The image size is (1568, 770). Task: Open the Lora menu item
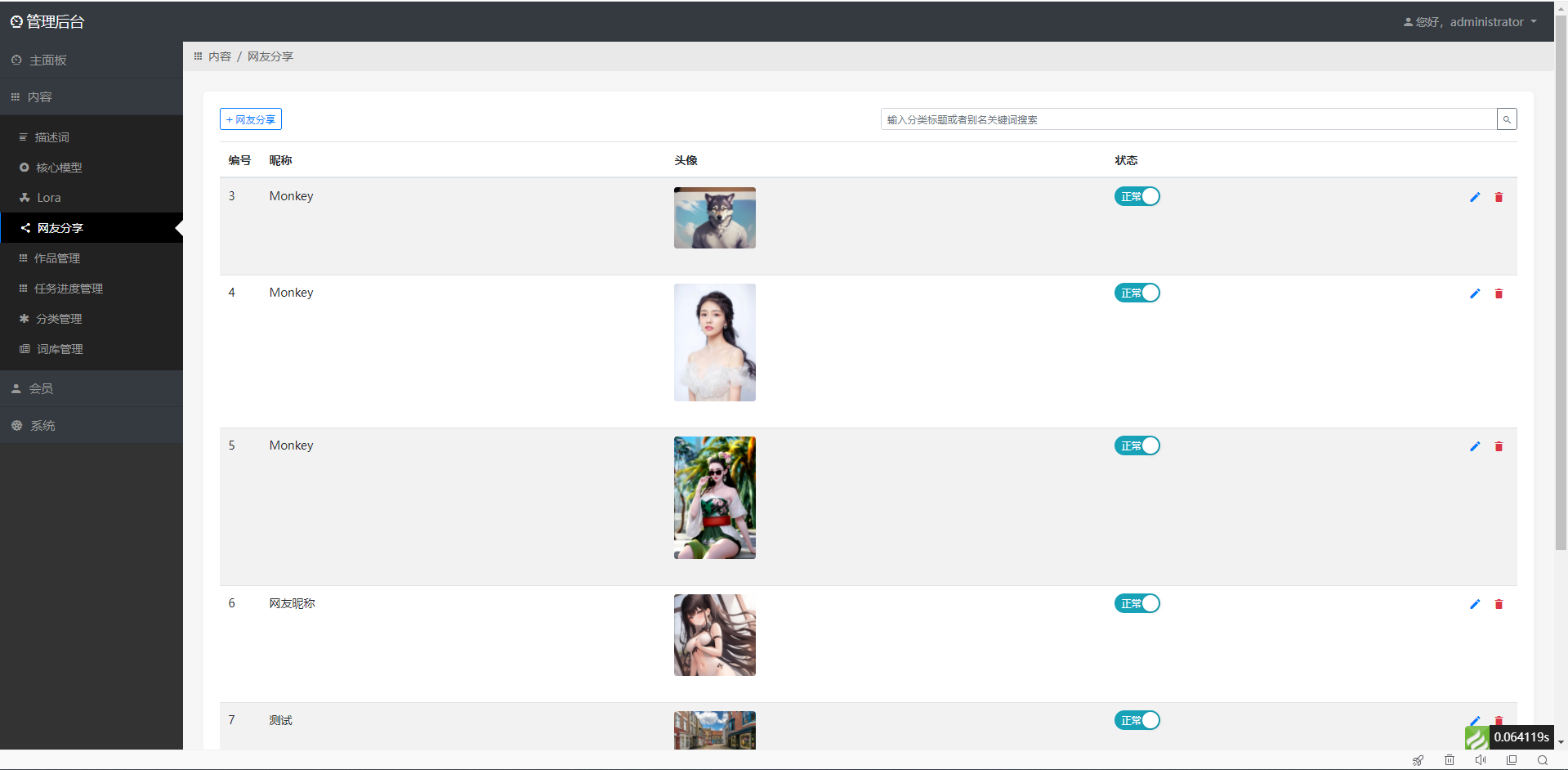[48, 198]
